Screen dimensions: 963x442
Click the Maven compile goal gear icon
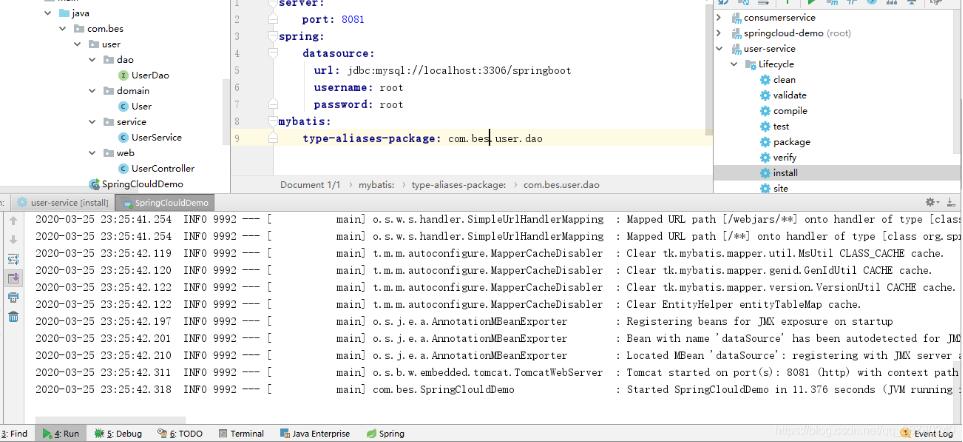[x=765, y=111]
